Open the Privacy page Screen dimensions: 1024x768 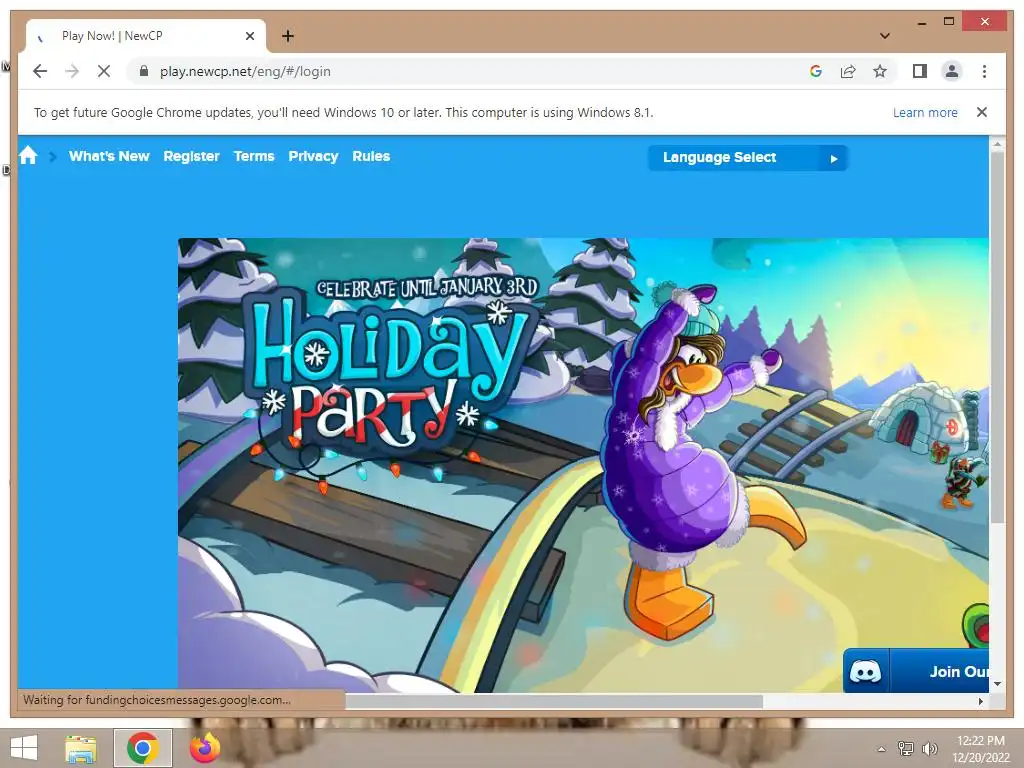click(x=313, y=156)
